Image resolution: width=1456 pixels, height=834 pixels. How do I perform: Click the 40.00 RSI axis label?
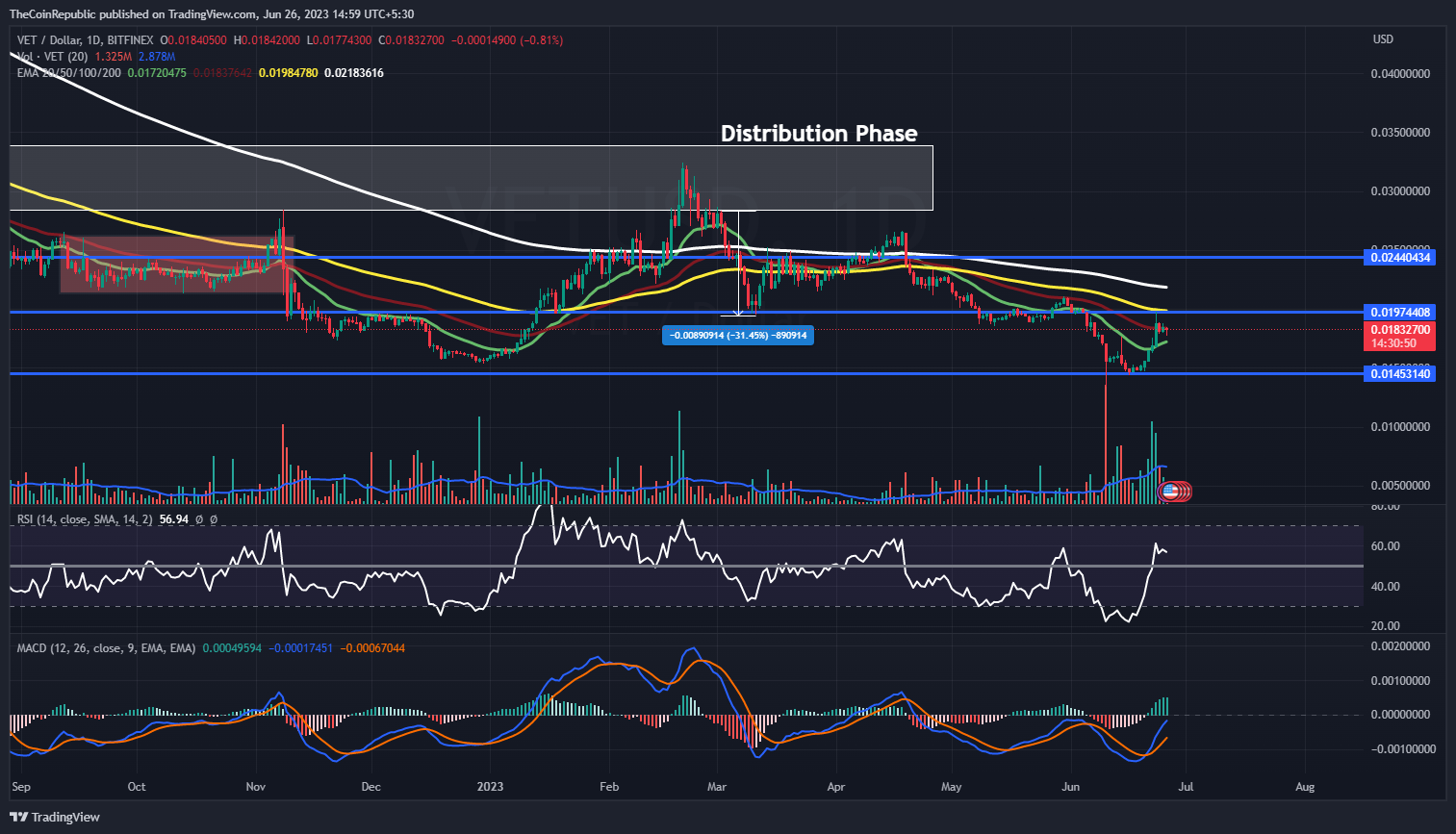coord(1386,587)
